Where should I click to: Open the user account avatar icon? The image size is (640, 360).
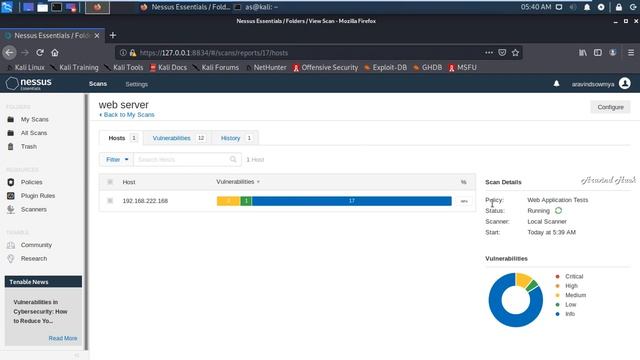click(x=624, y=83)
